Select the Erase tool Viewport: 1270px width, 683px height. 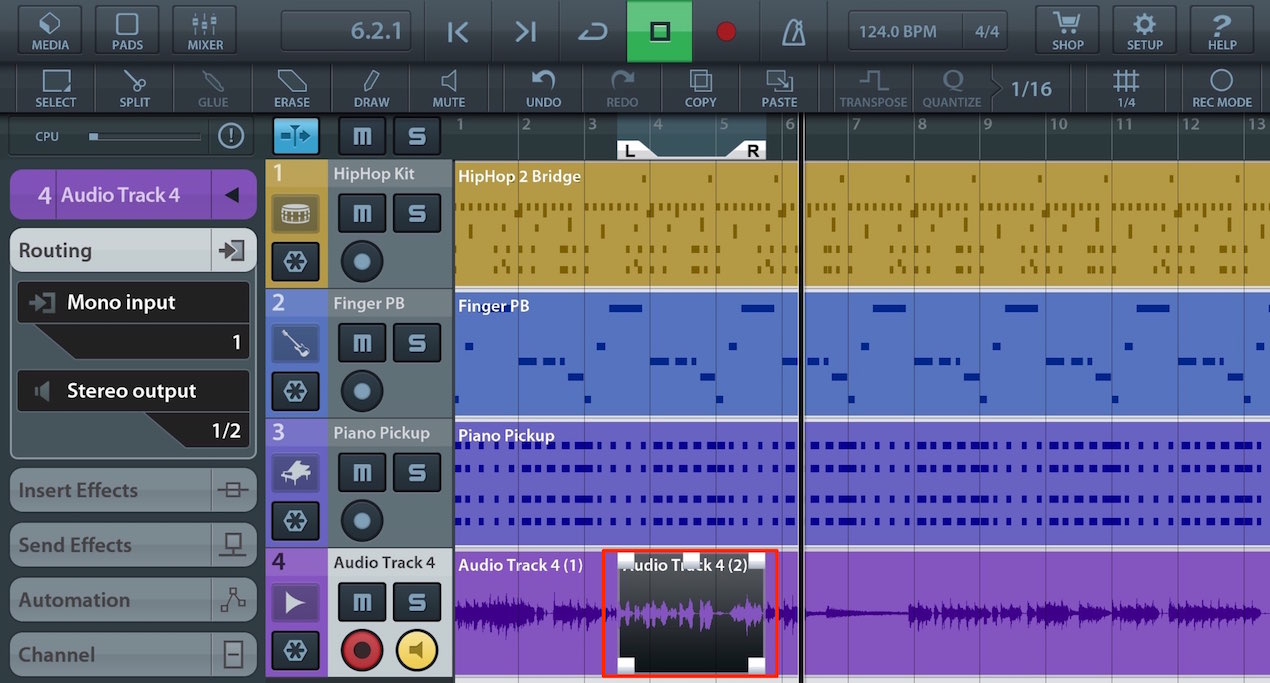coord(291,89)
